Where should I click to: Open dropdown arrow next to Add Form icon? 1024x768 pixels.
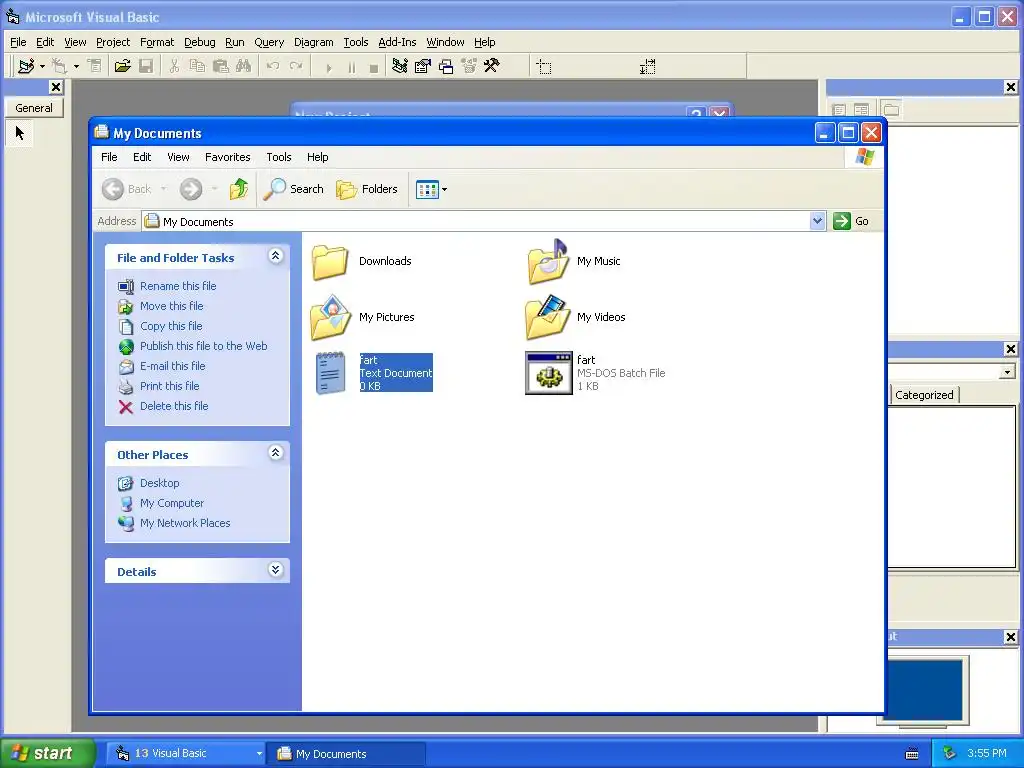click(x=76, y=66)
